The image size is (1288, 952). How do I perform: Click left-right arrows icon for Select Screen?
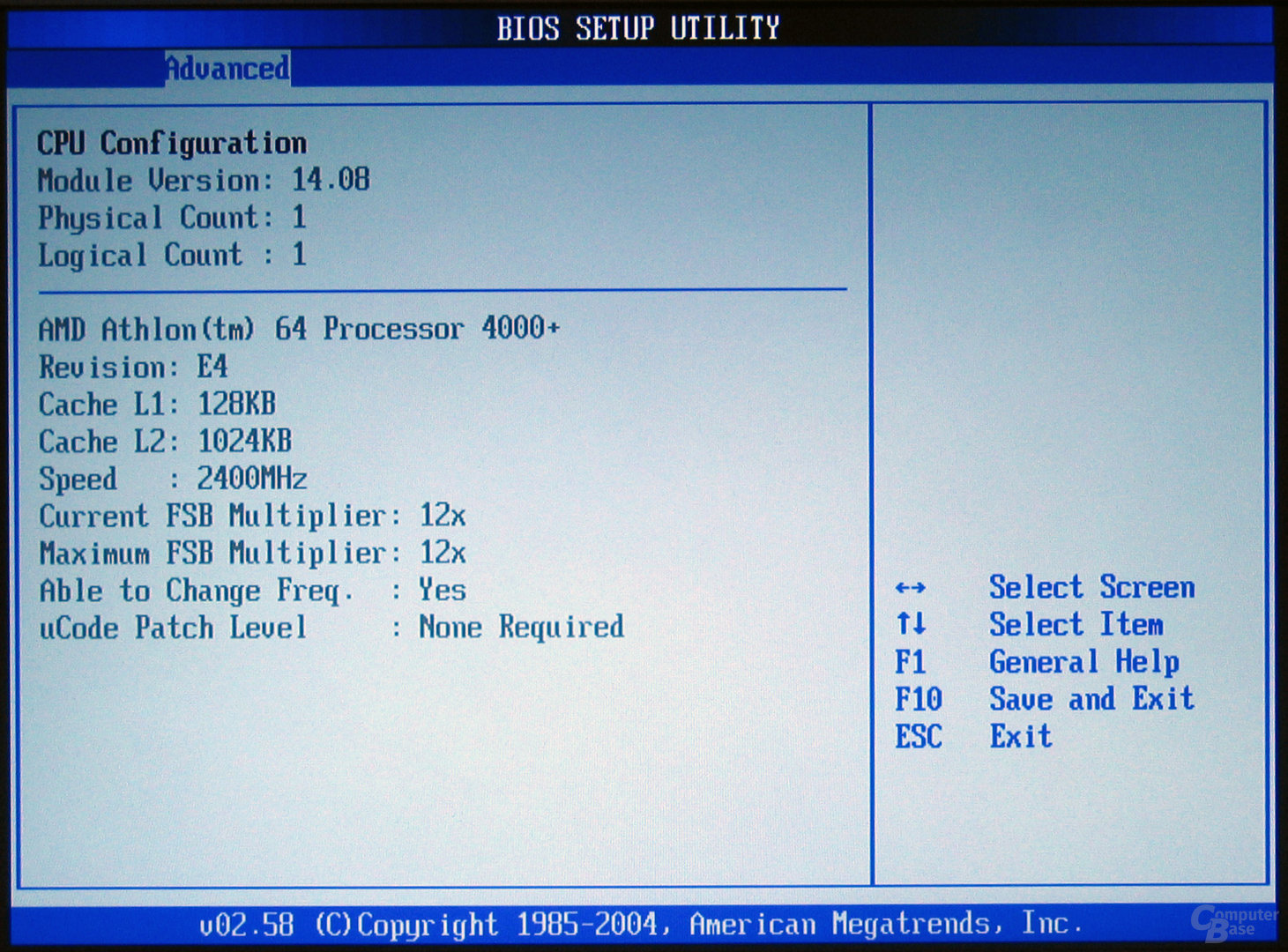pyautogui.click(x=910, y=588)
